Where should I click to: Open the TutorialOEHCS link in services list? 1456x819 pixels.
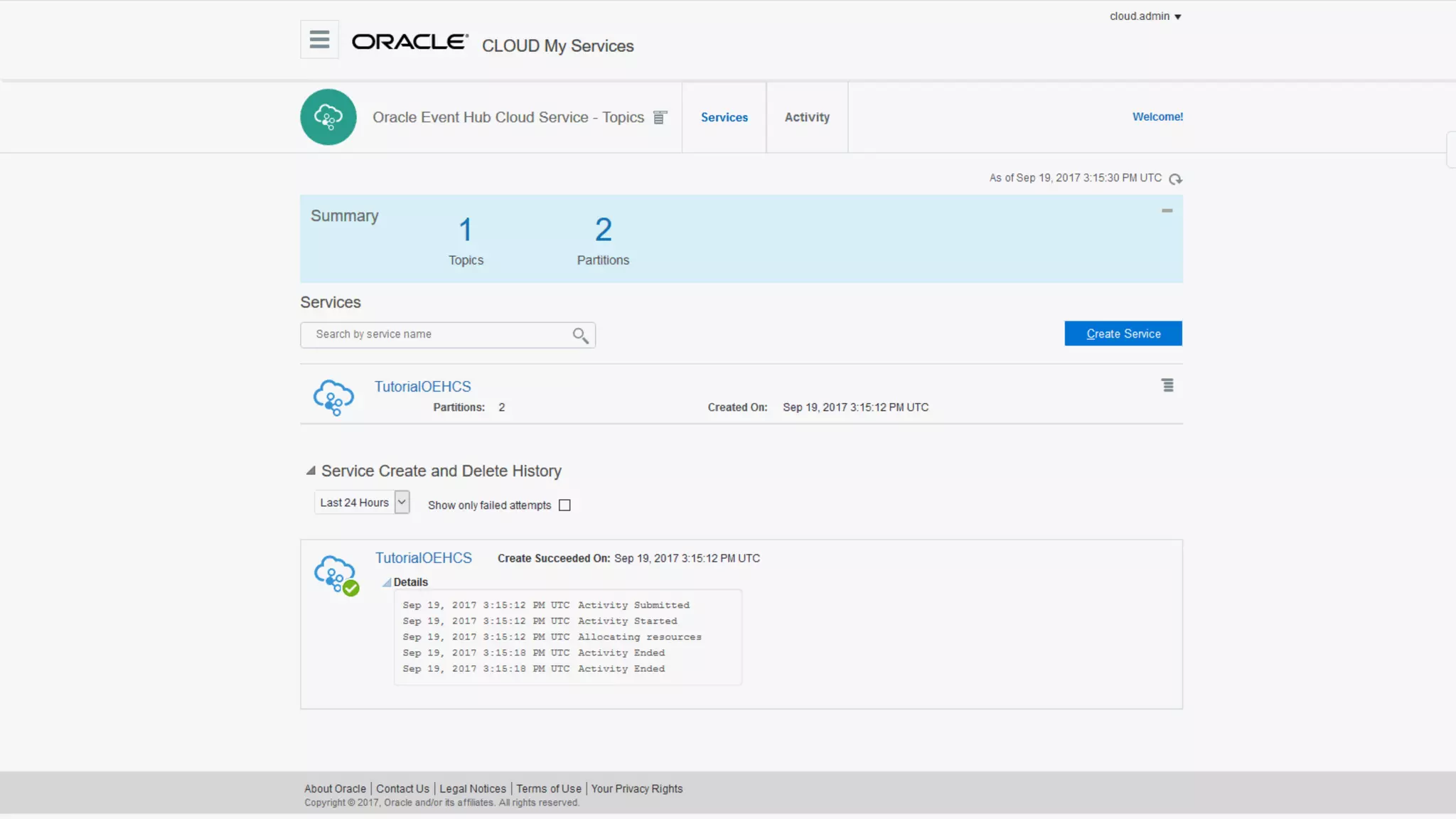click(422, 387)
